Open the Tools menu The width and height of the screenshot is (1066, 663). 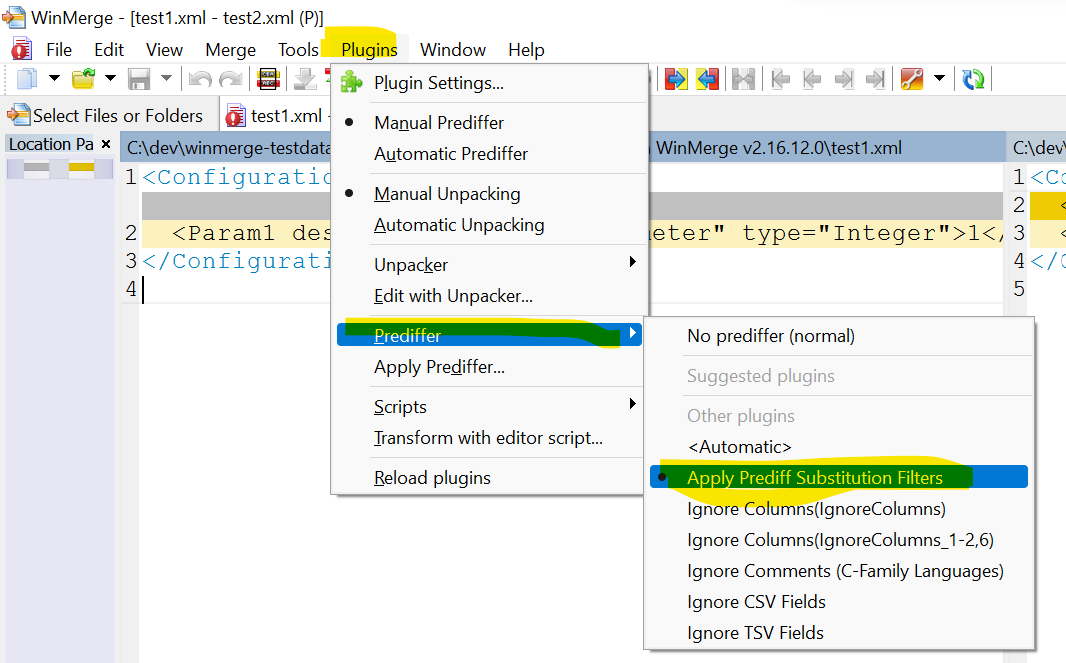[298, 50]
